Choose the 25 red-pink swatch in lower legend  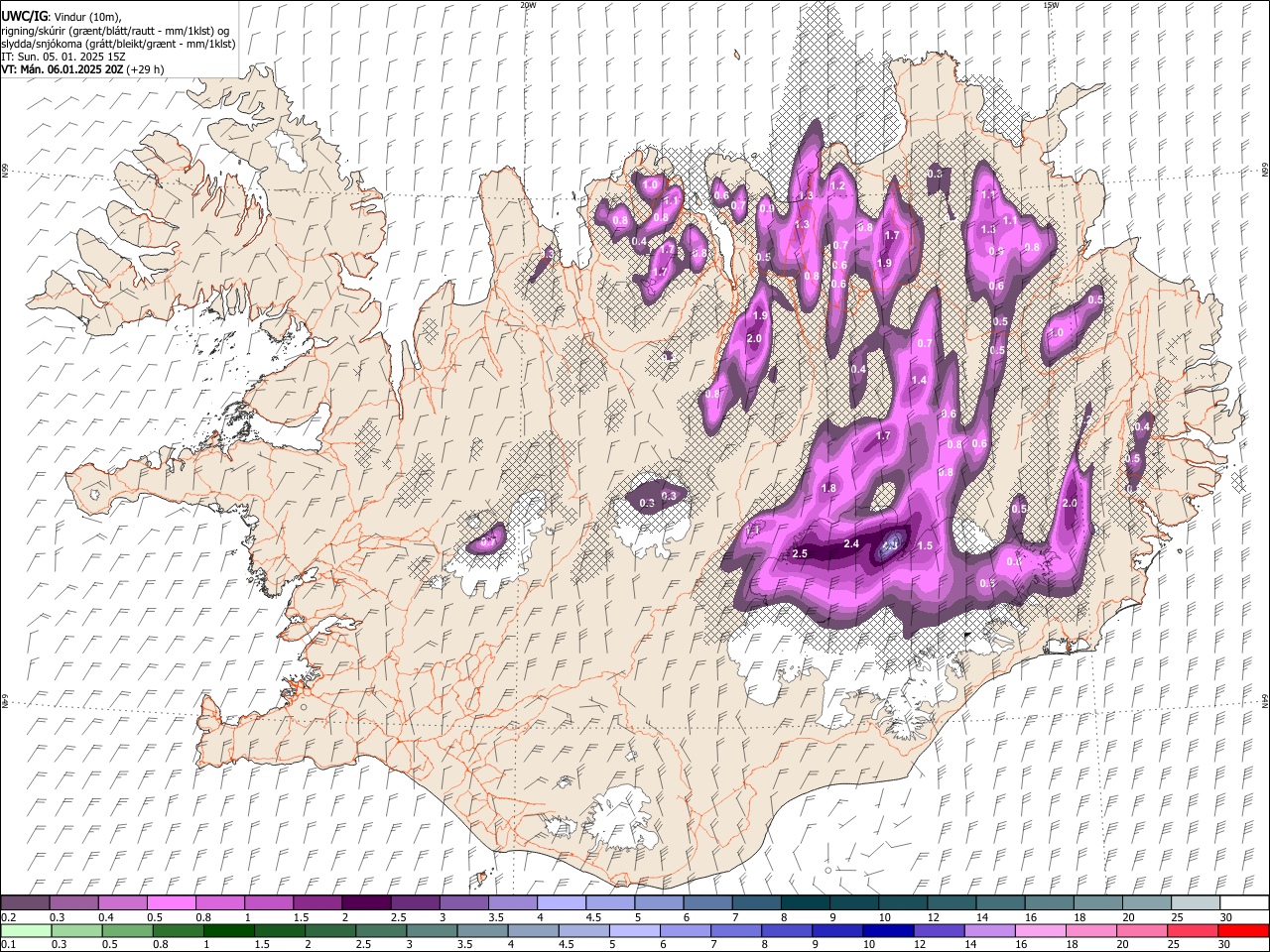coord(1192,930)
